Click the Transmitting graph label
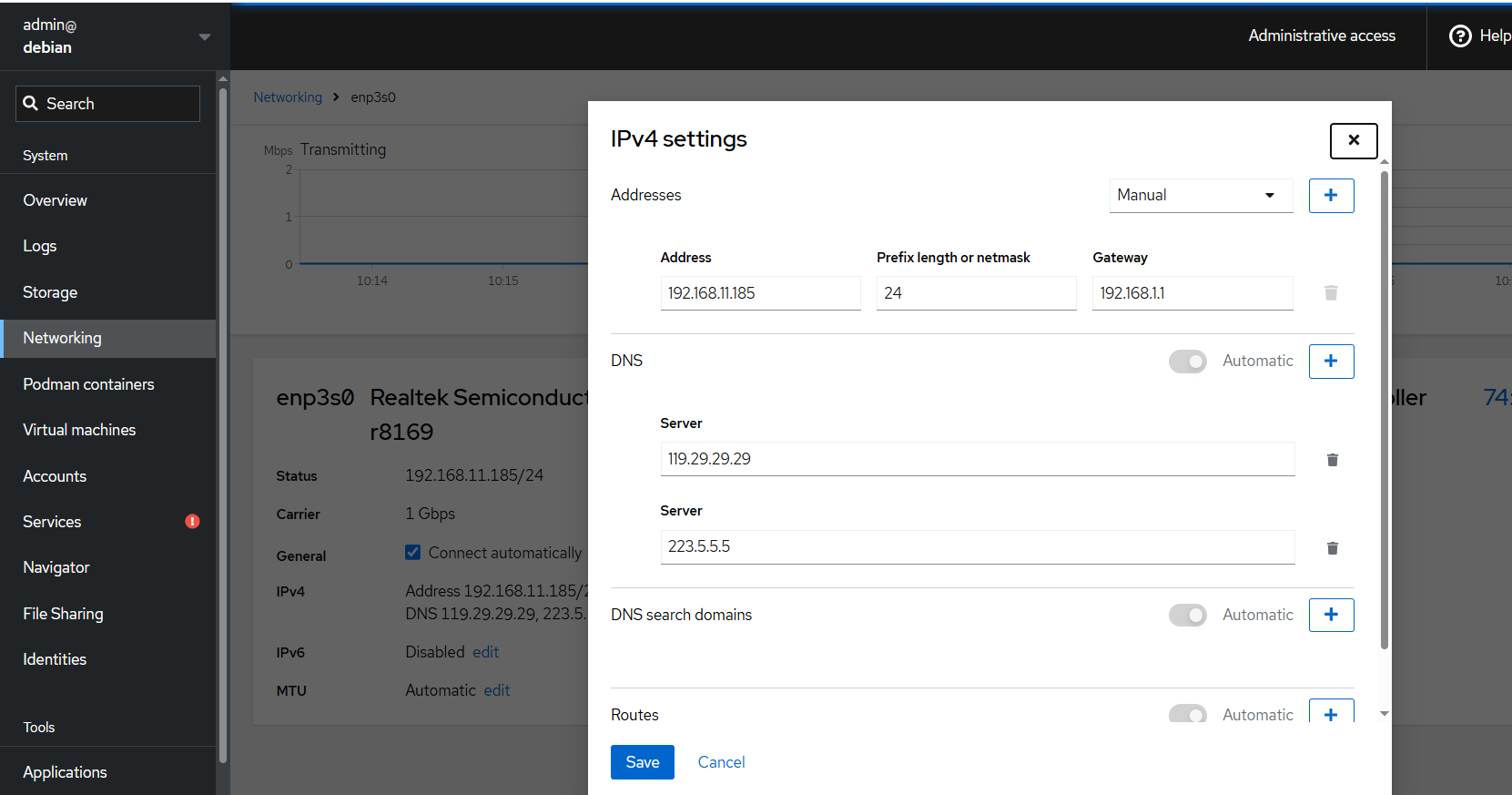 (343, 149)
